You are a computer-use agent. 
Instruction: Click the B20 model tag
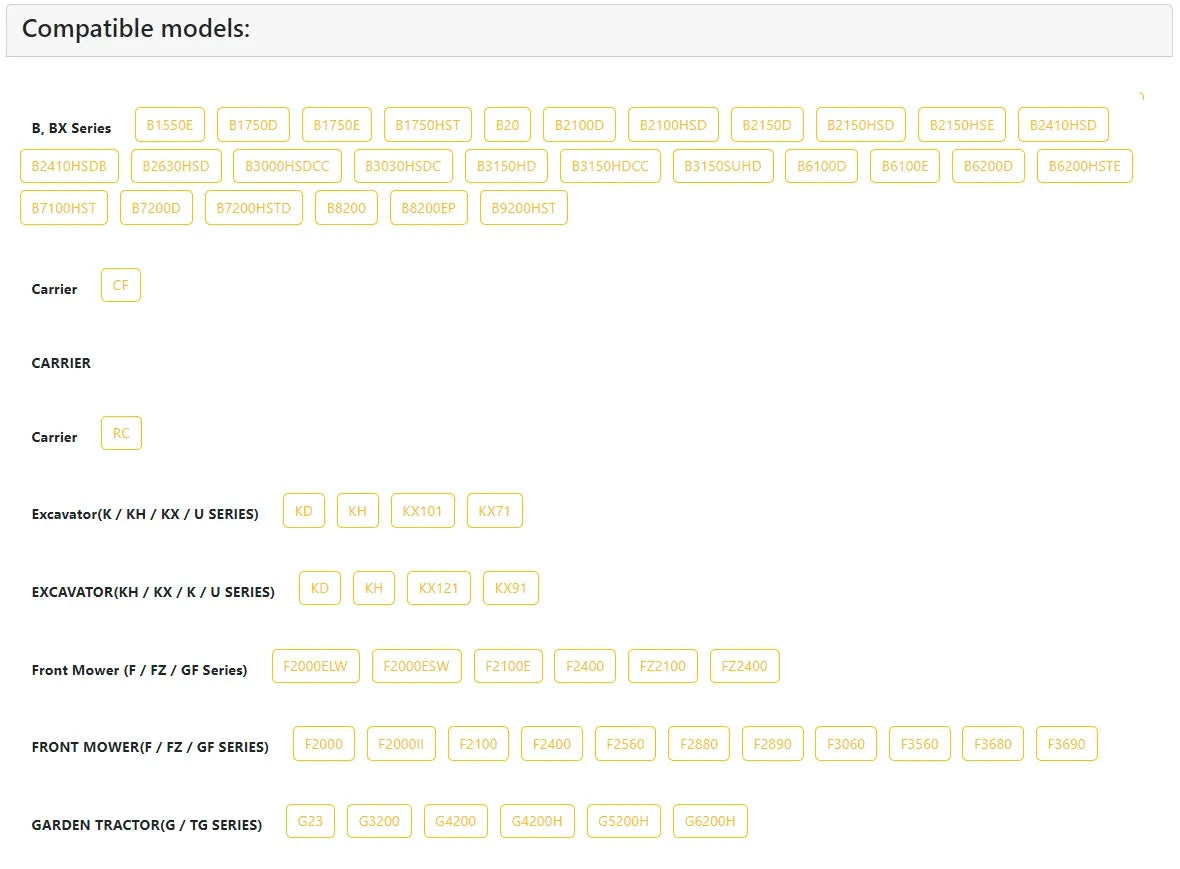507,125
